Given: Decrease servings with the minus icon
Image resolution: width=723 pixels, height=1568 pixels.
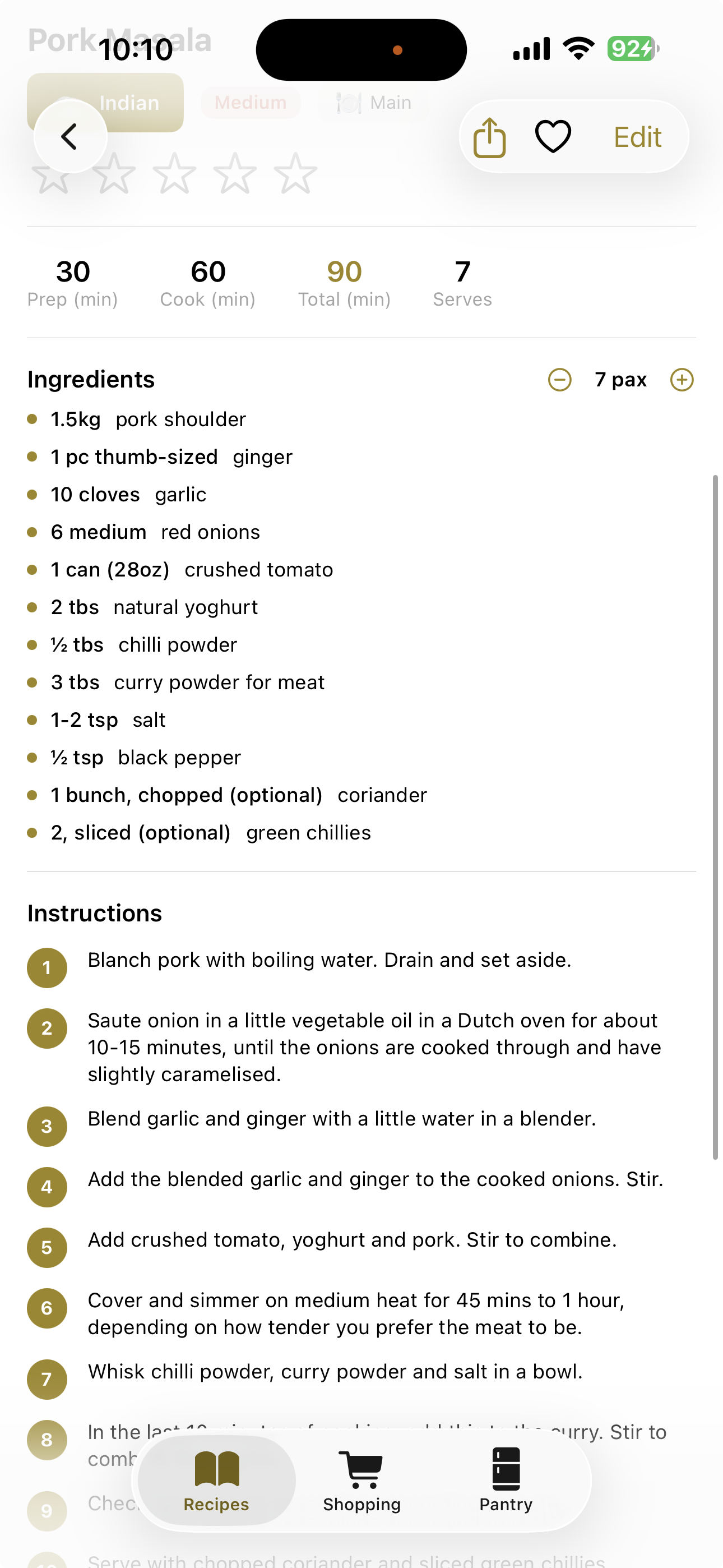Looking at the screenshot, I should [559, 379].
